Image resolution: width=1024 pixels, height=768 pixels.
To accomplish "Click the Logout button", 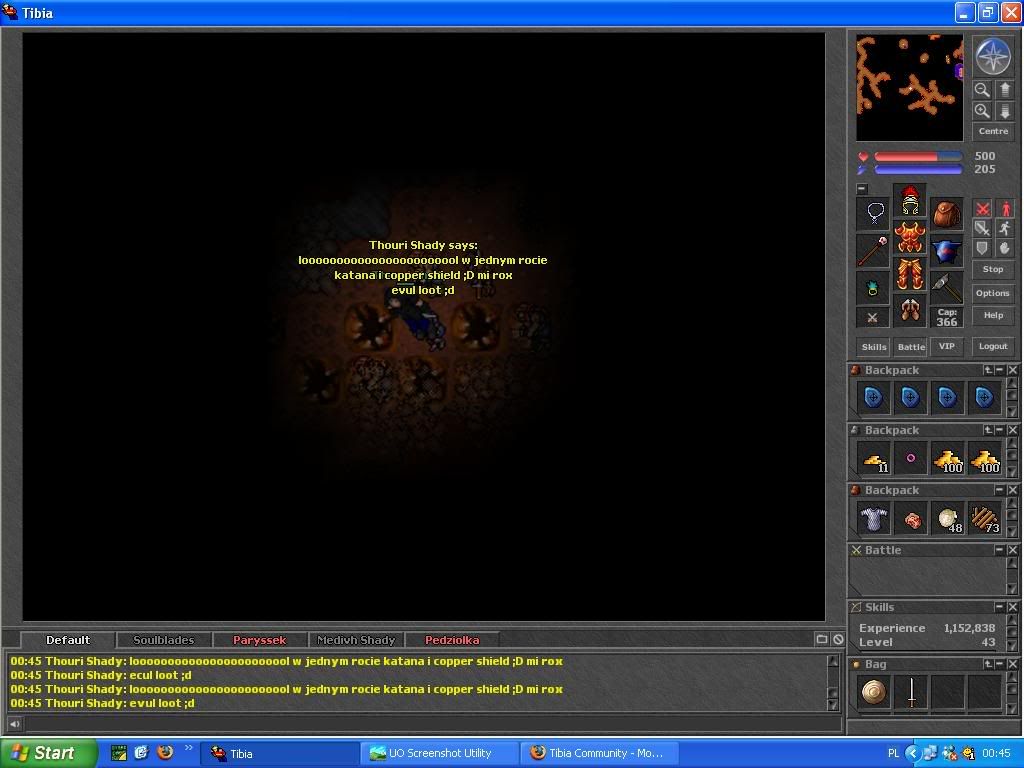I will (x=993, y=347).
